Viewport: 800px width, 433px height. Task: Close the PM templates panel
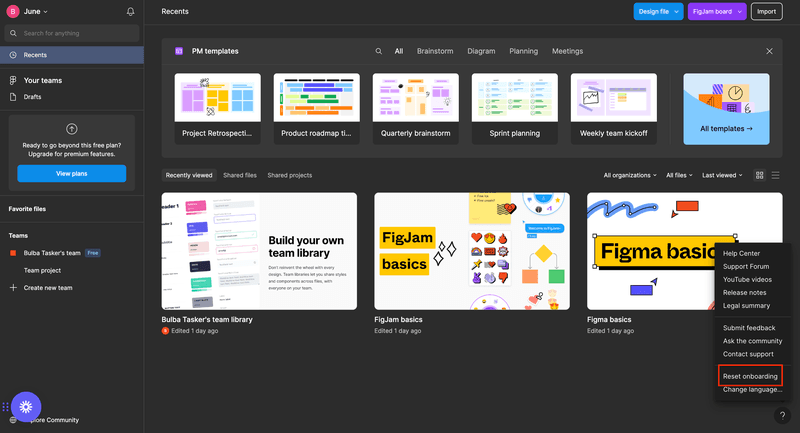tap(769, 51)
